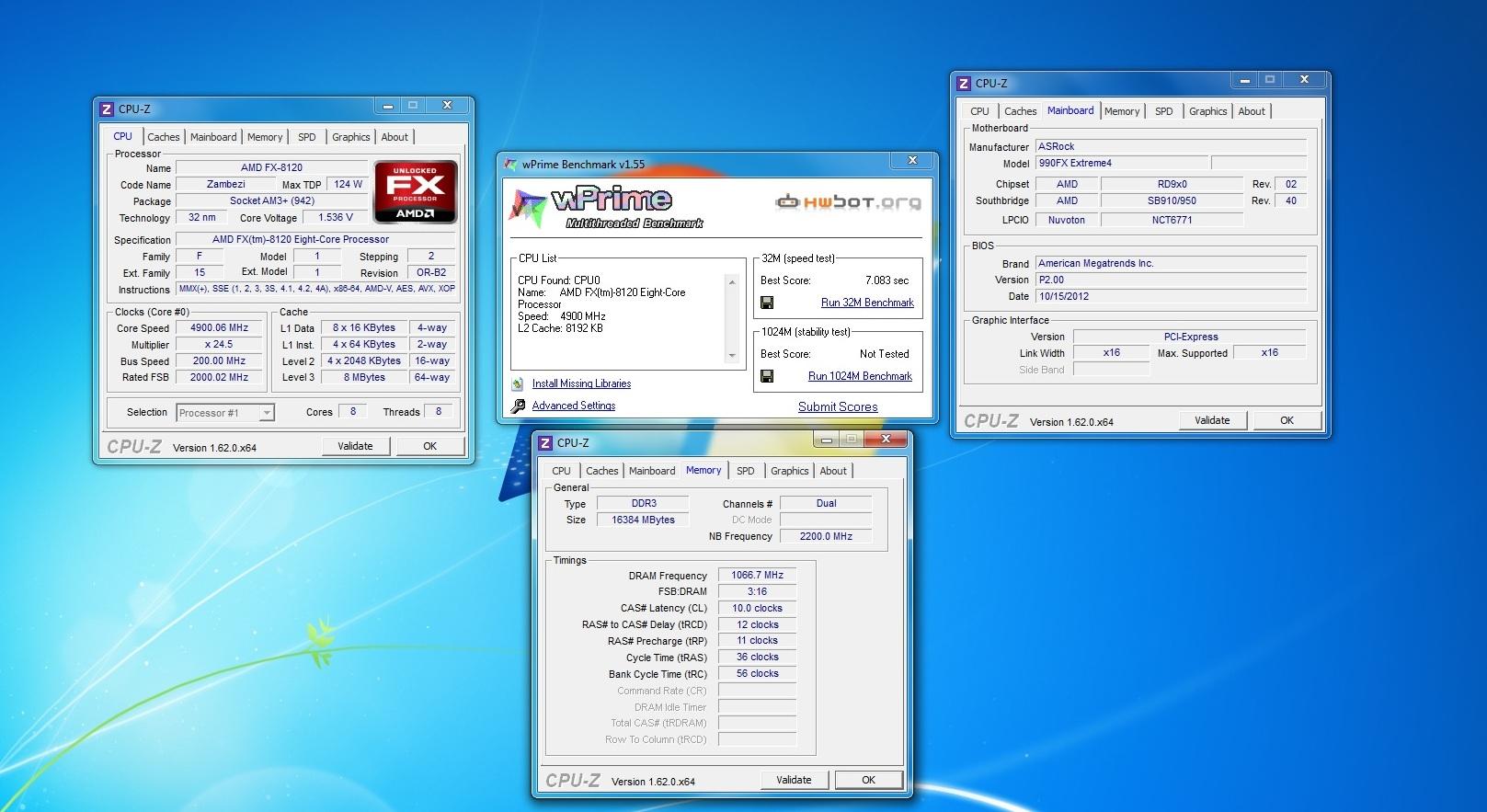Viewport: 1487px width, 812px height.
Task: Open About tab in CPU window
Action: [x=395, y=137]
